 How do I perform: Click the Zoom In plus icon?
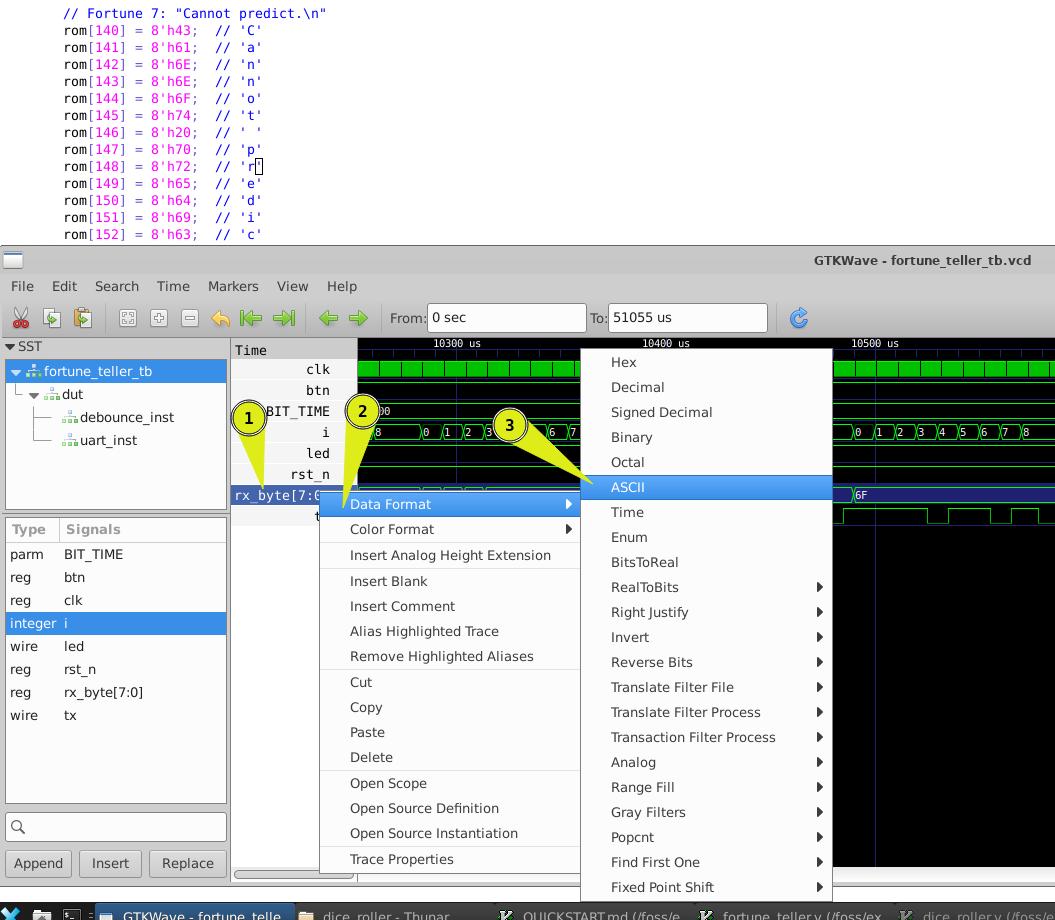coord(159,318)
